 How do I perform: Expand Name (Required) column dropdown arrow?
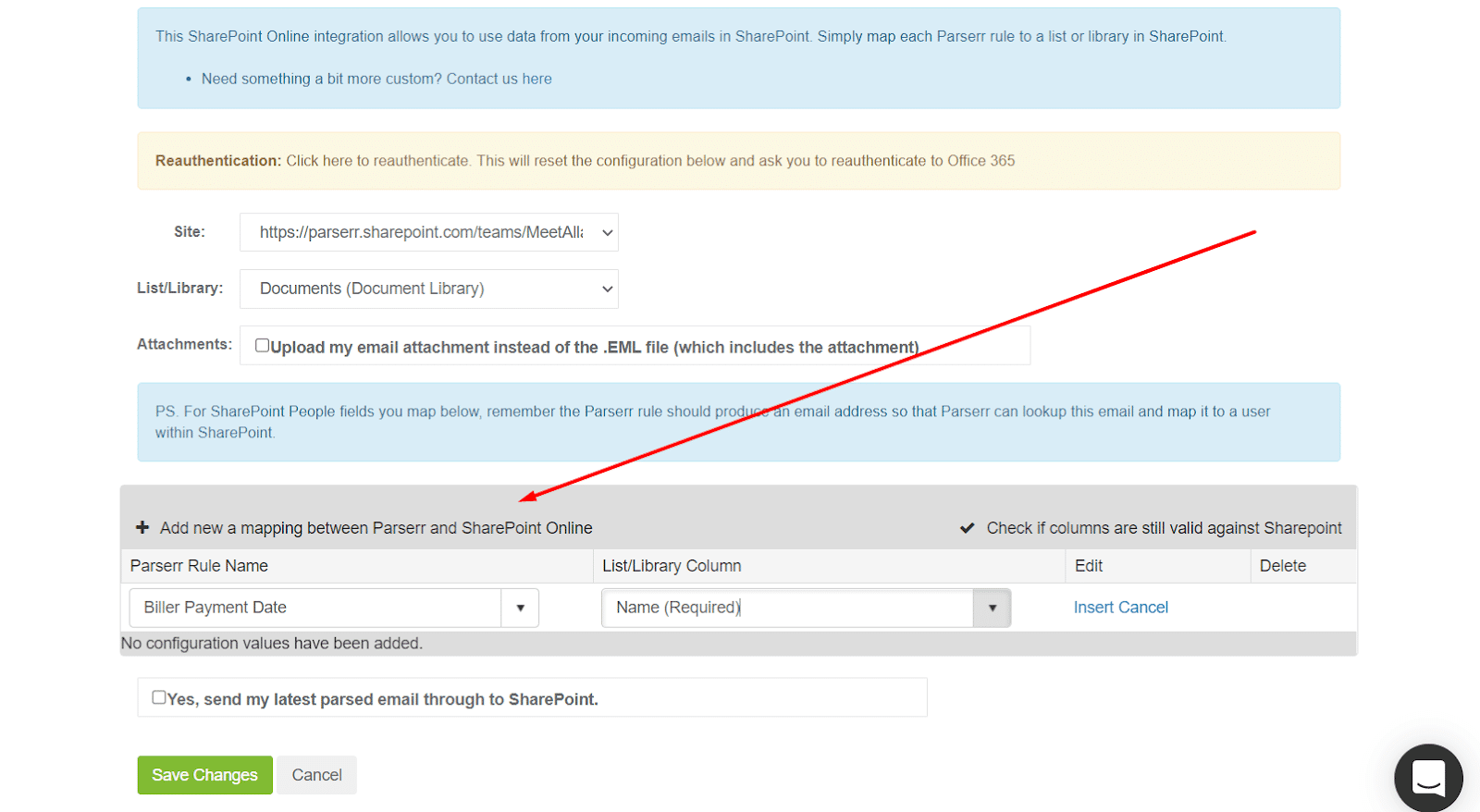(x=993, y=608)
